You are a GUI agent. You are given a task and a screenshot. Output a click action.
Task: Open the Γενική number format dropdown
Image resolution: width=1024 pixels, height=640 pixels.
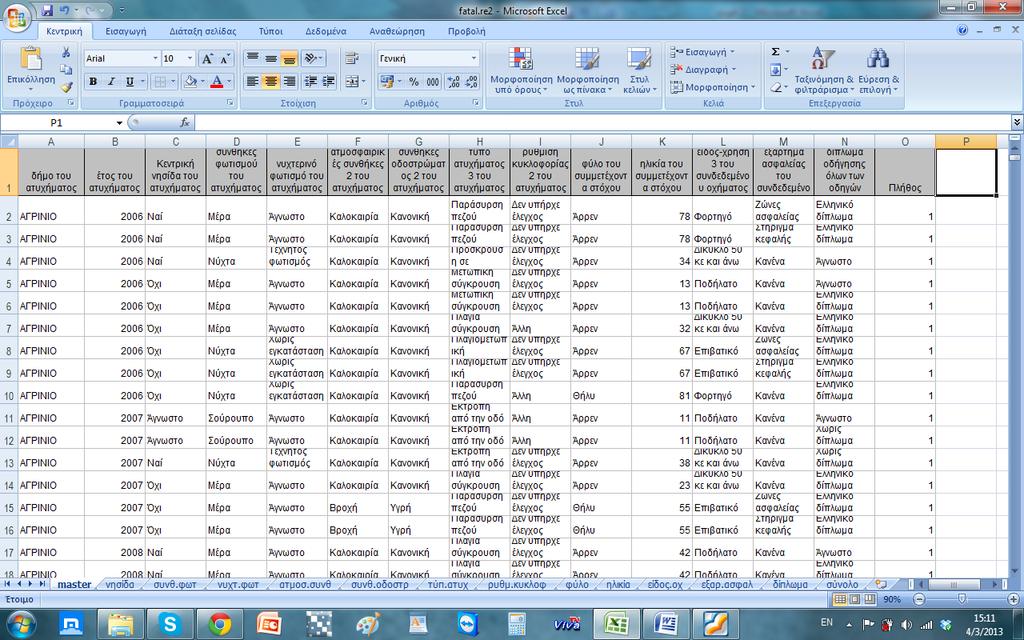[x=474, y=58]
